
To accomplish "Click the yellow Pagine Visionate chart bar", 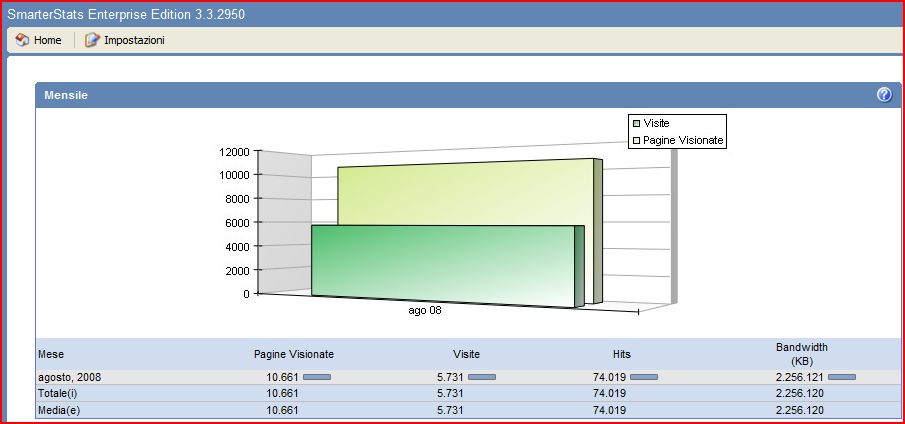I will click(x=468, y=193).
